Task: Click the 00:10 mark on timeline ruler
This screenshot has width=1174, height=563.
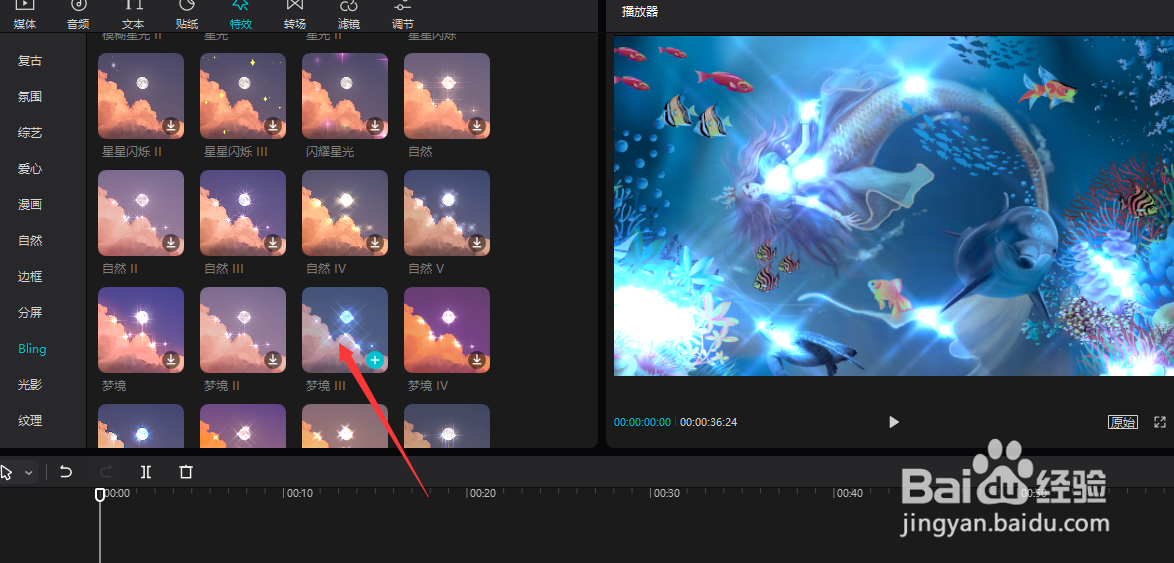Action: pos(299,493)
